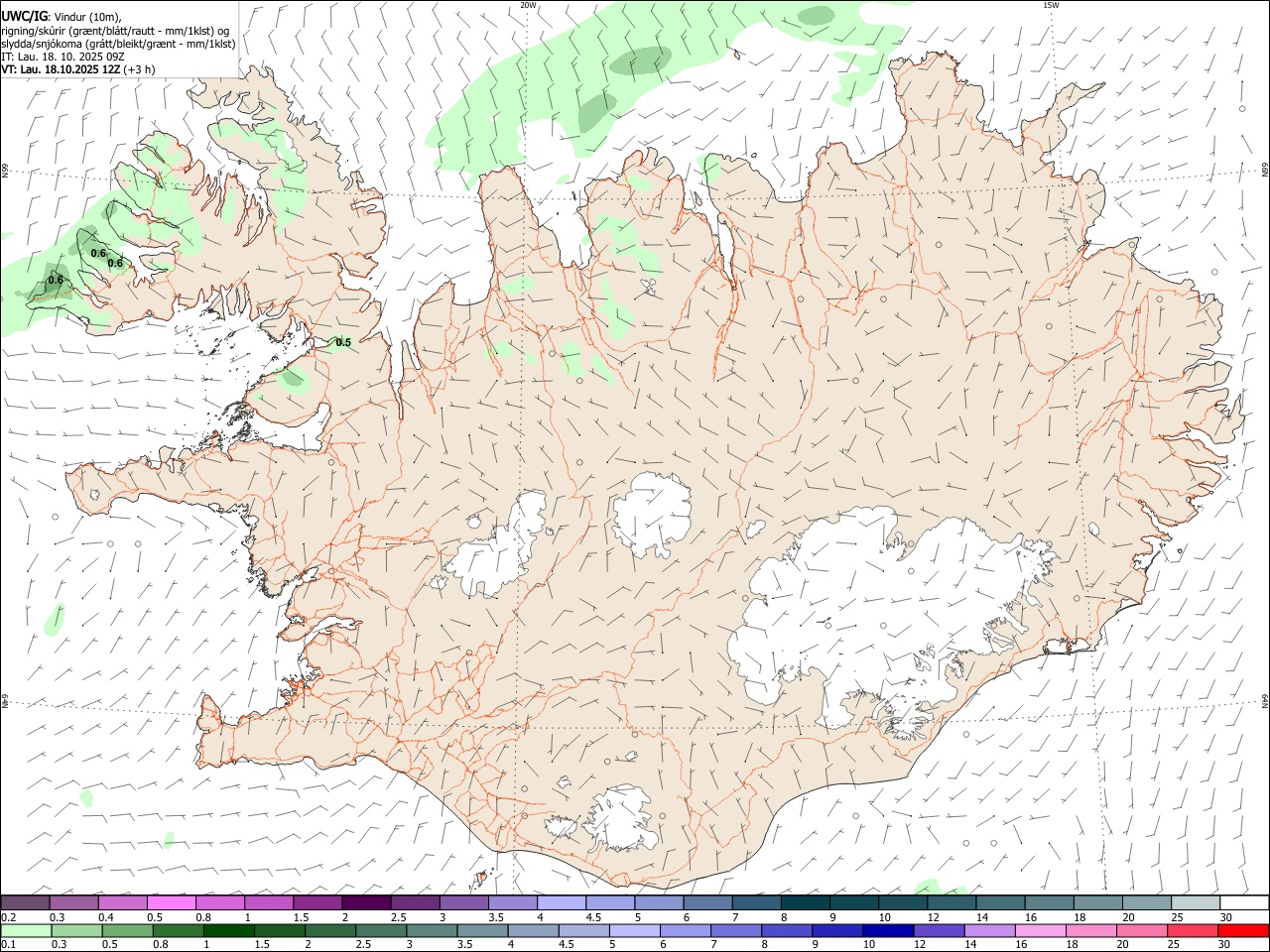The width and height of the screenshot is (1270, 952).
Task: Click the upper legend swatch between 5 and 6
Action: pyautogui.click(x=658, y=902)
